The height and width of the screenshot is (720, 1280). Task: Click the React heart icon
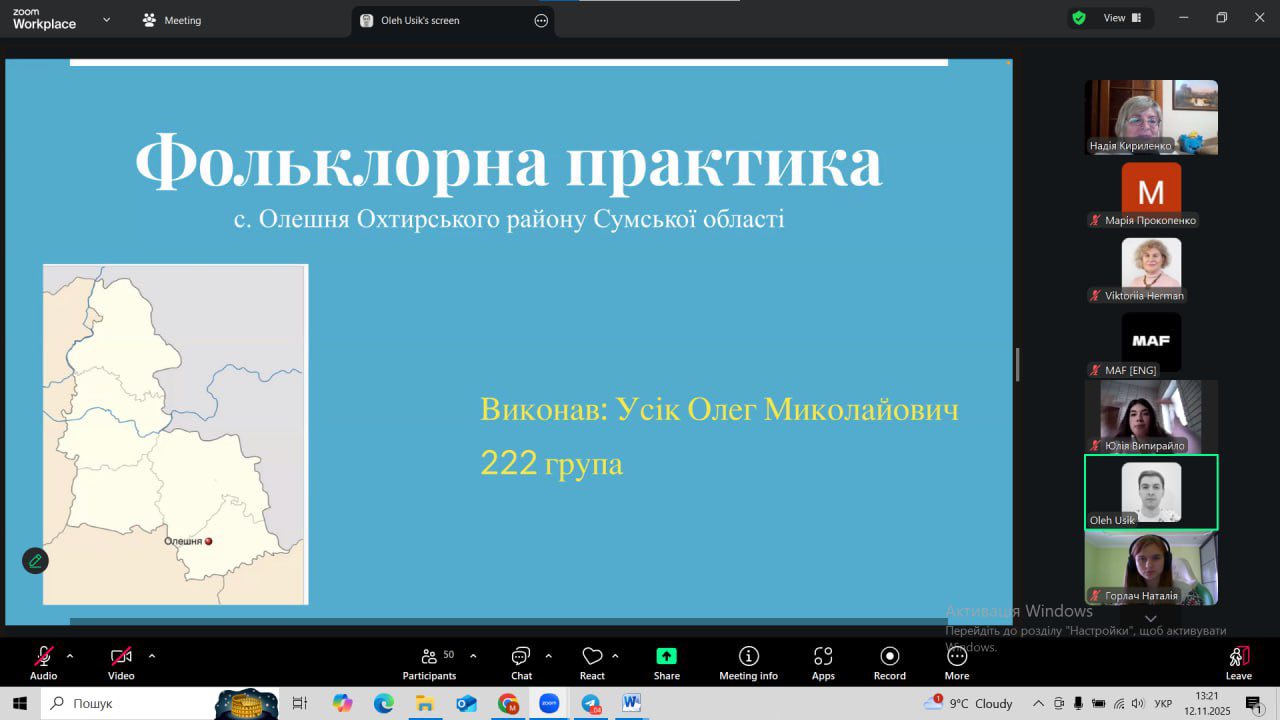pyautogui.click(x=592, y=662)
